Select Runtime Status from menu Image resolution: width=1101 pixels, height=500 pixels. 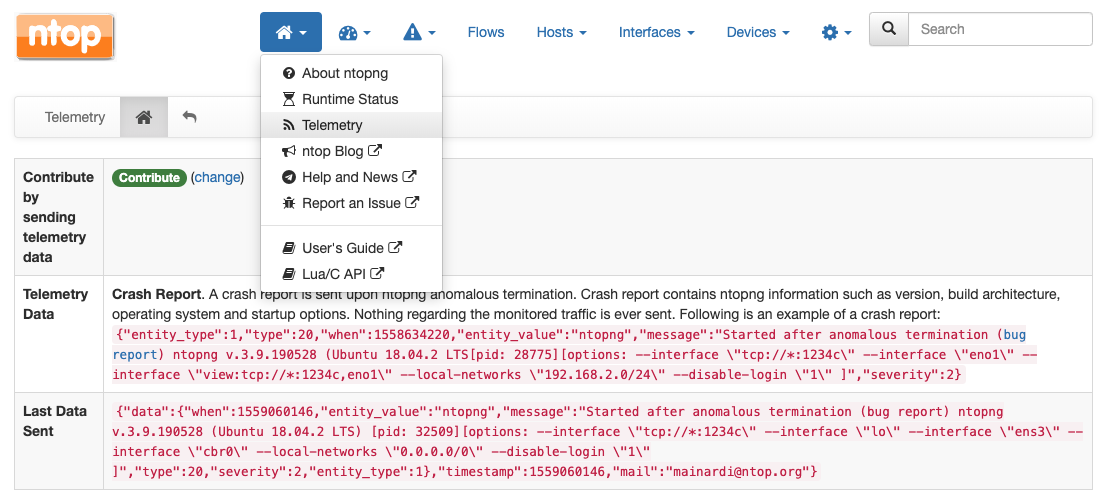click(x=351, y=99)
